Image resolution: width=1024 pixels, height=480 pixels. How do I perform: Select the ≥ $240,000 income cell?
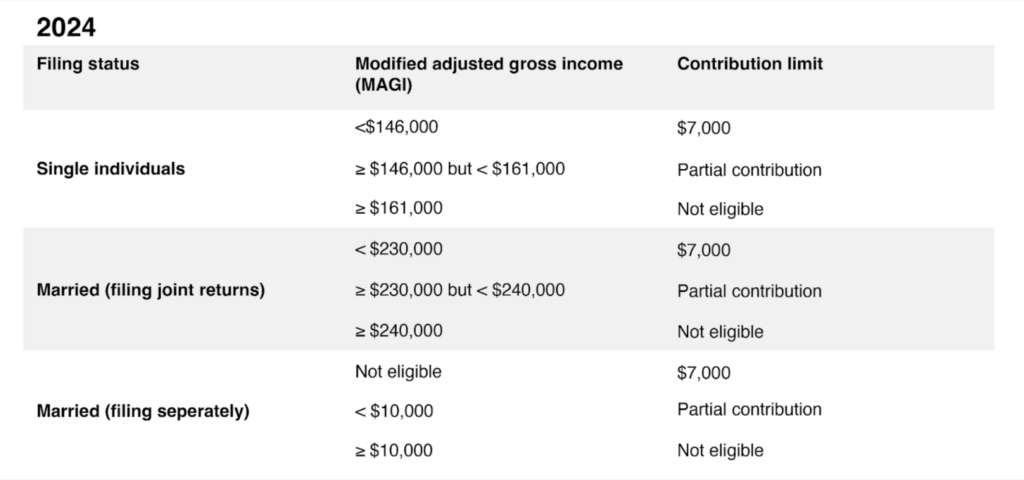click(x=399, y=331)
